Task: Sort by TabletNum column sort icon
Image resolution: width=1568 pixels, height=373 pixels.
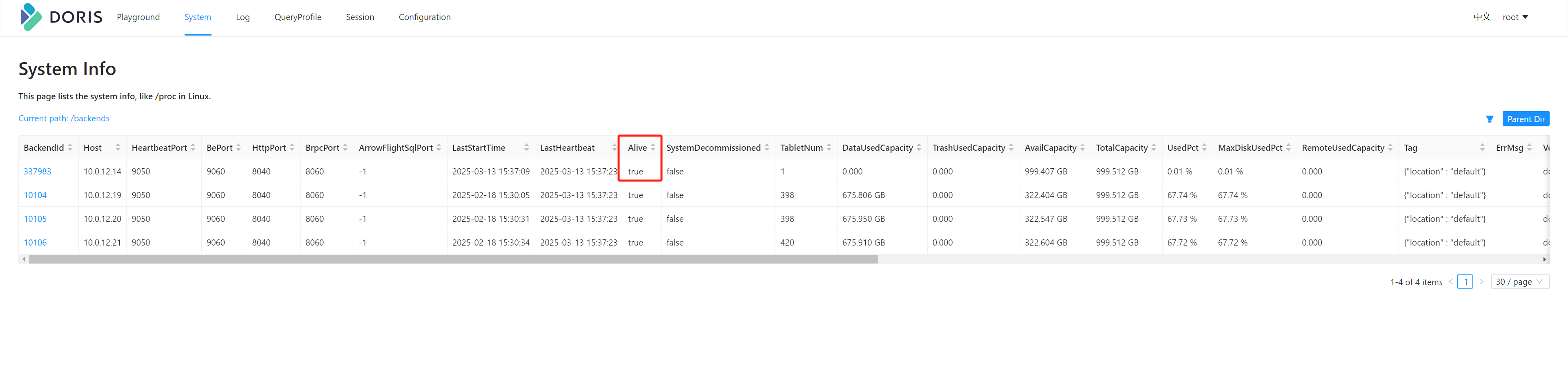Action: click(829, 147)
